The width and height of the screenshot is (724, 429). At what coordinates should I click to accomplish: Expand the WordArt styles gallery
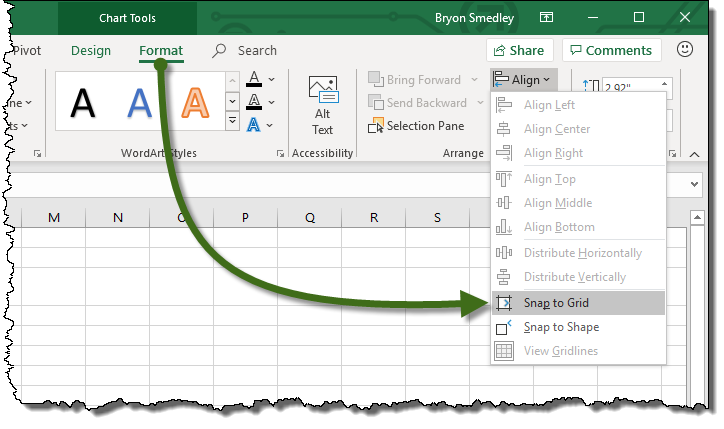pyautogui.click(x=232, y=122)
